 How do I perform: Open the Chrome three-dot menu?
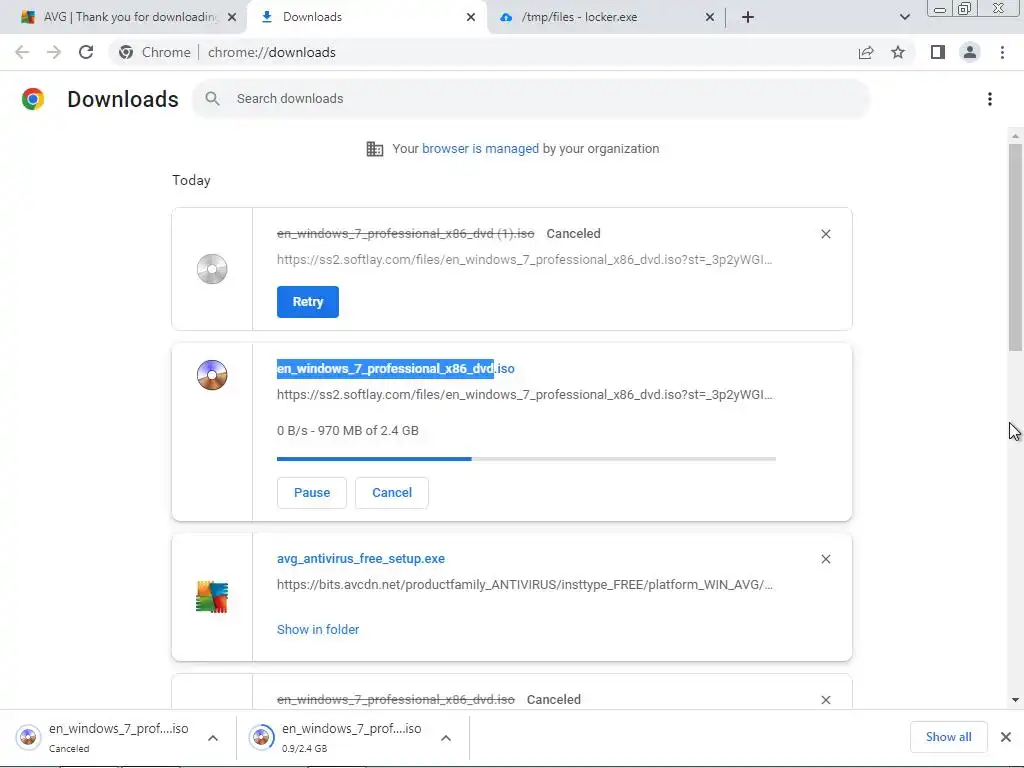(x=1002, y=52)
